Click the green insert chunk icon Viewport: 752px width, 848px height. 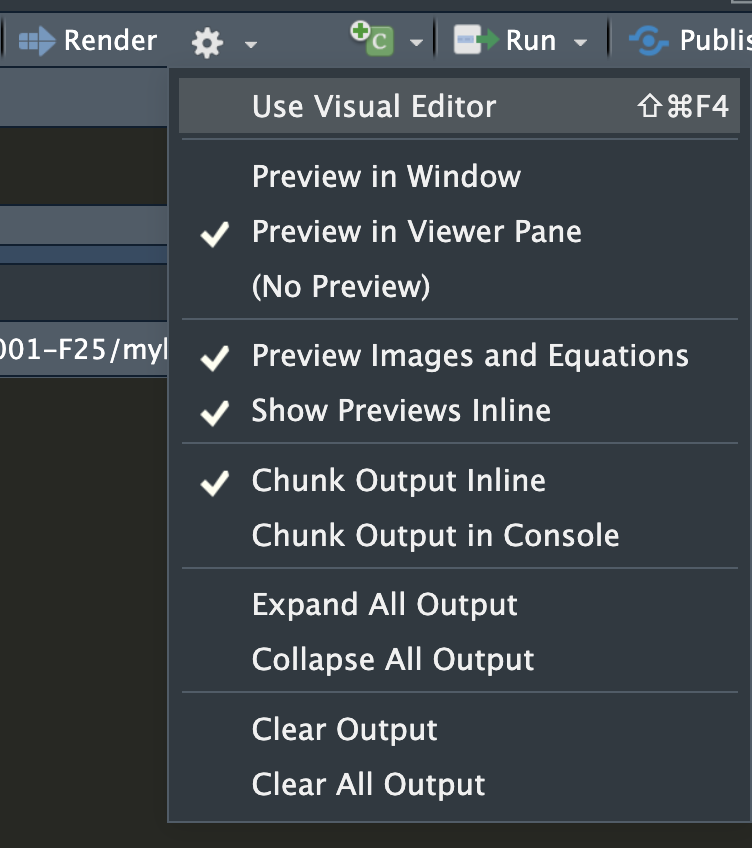click(x=372, y=38)
